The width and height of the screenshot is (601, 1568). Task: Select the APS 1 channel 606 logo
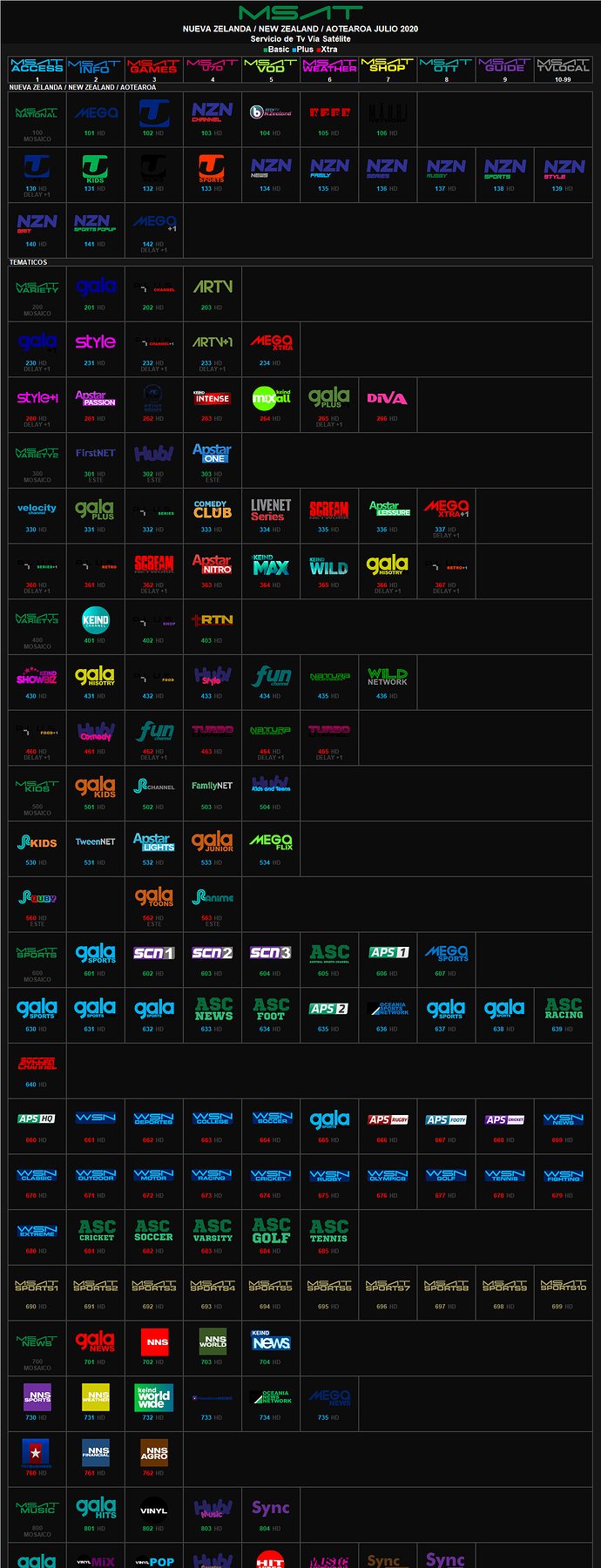[x=388, y=953]
